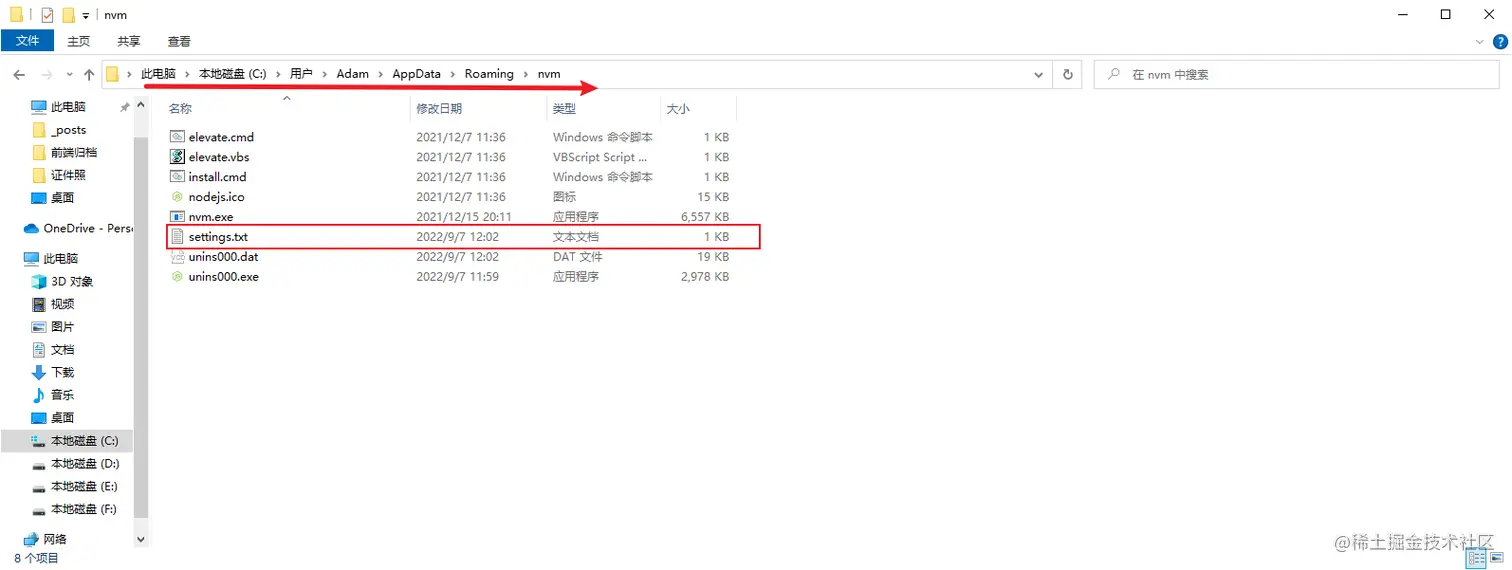Click the nvm.exe file name

point(211,217)
